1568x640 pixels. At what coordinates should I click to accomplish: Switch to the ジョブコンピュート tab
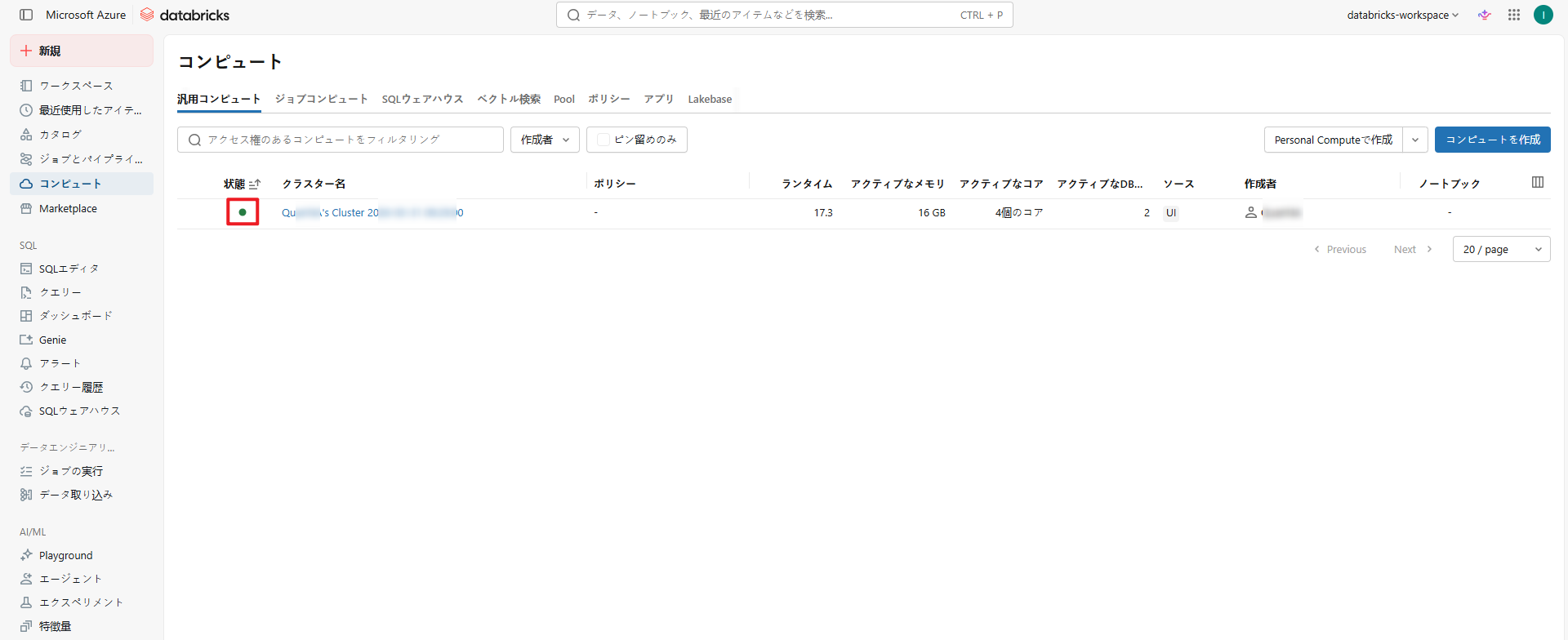321,99
